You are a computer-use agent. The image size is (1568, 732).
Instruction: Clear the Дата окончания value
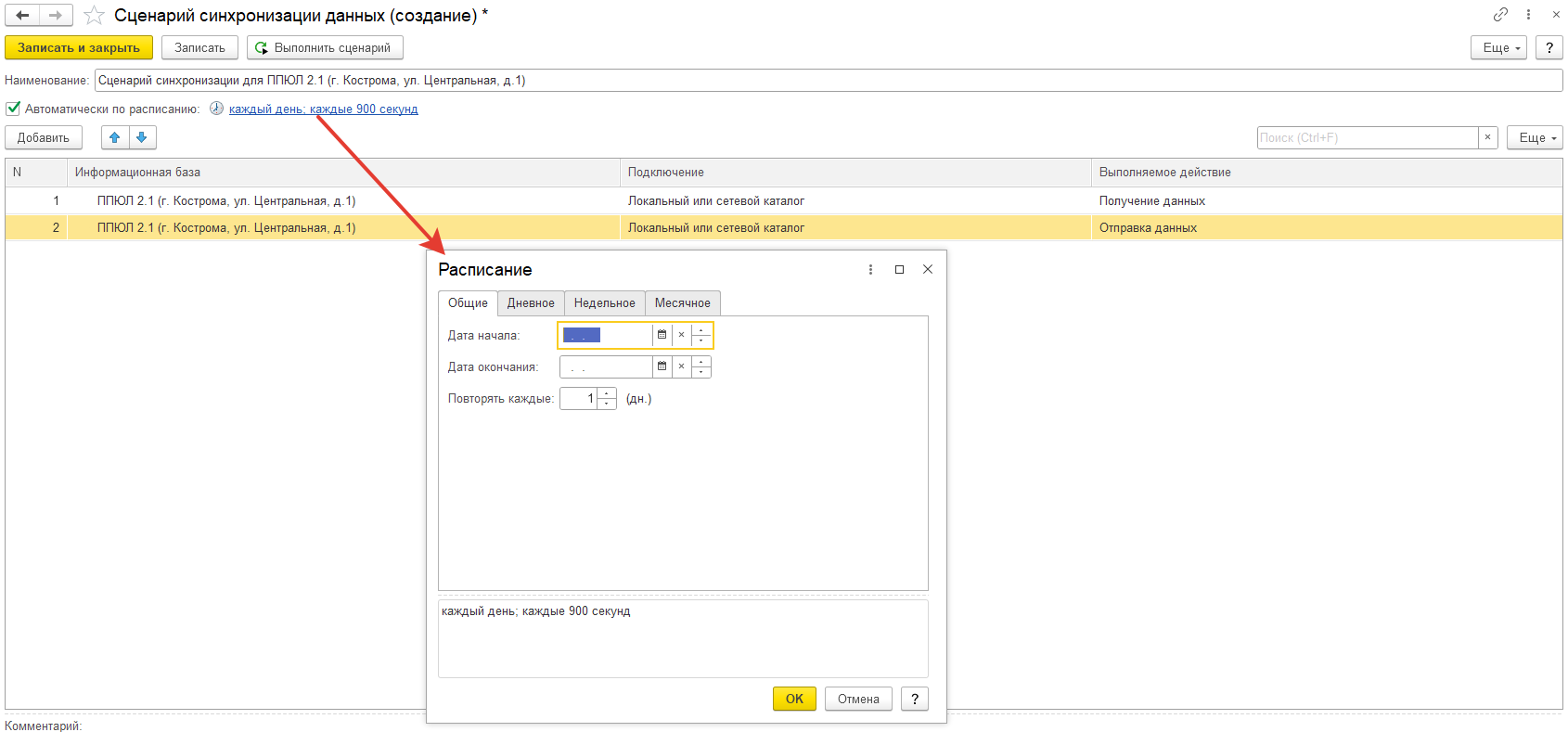coord(681,366)
